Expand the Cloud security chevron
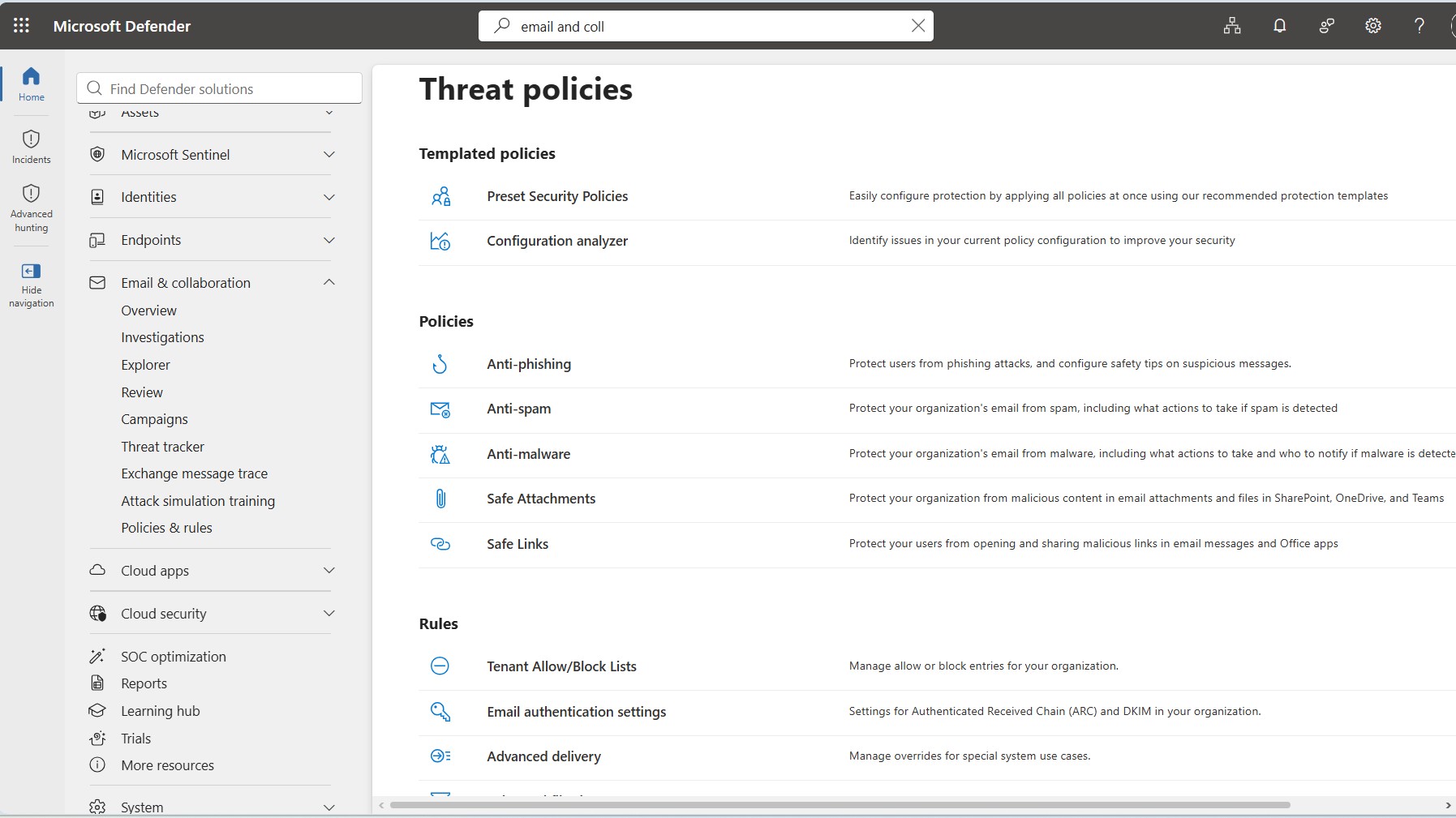 [329, 614]
